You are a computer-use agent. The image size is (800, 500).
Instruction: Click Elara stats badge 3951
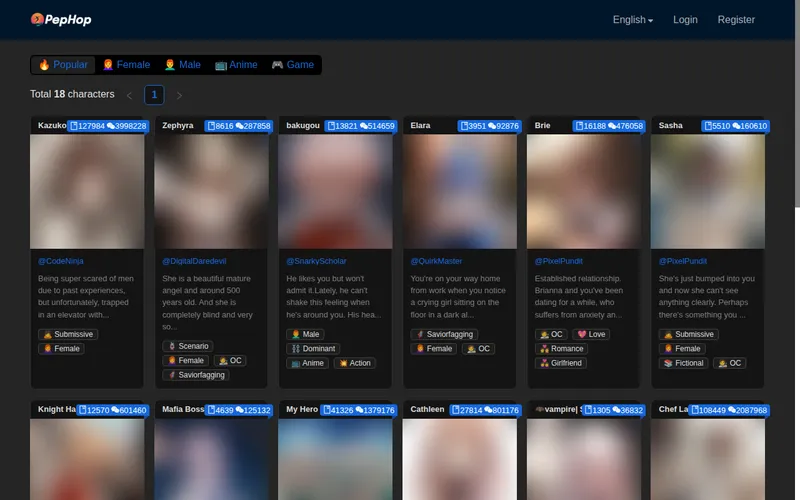489,126
